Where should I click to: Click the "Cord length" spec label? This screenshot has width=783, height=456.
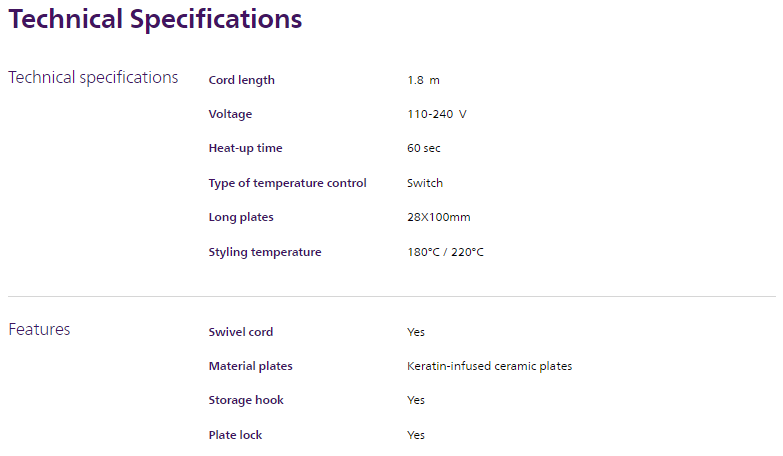tap(241, 80)
